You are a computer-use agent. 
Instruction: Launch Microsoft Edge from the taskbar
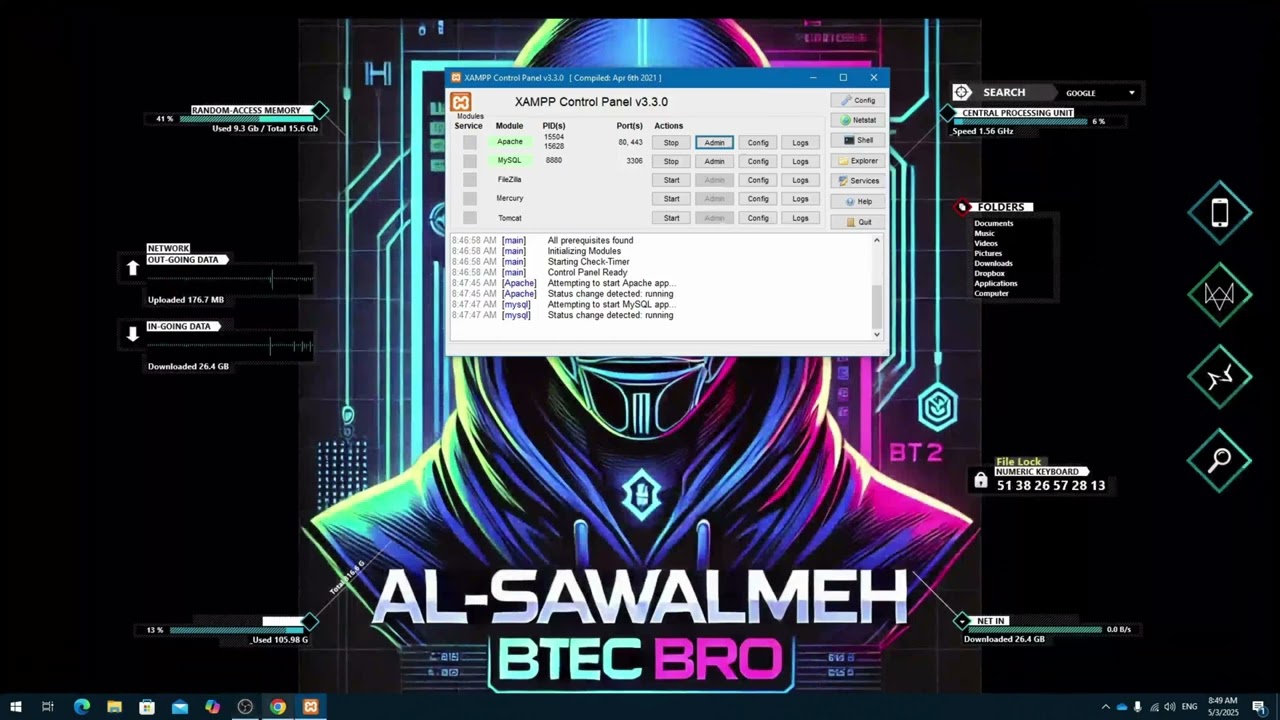click(x=82, y=707)
